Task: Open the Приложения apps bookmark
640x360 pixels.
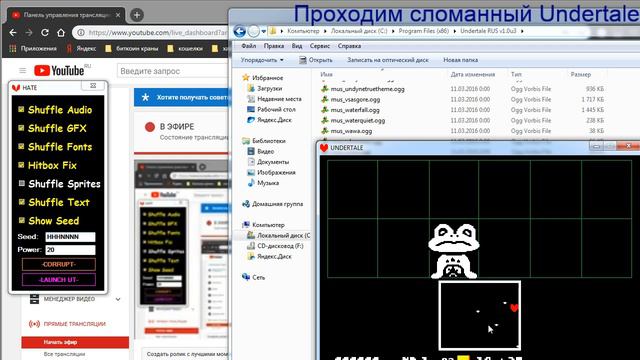Action: click(33, 49)
